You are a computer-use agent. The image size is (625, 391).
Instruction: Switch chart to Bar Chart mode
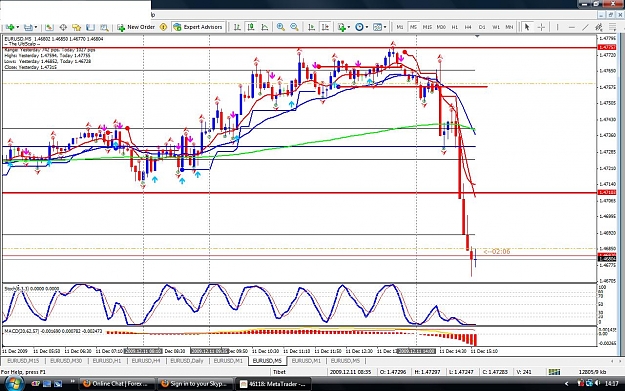click(x=237, y=27)
